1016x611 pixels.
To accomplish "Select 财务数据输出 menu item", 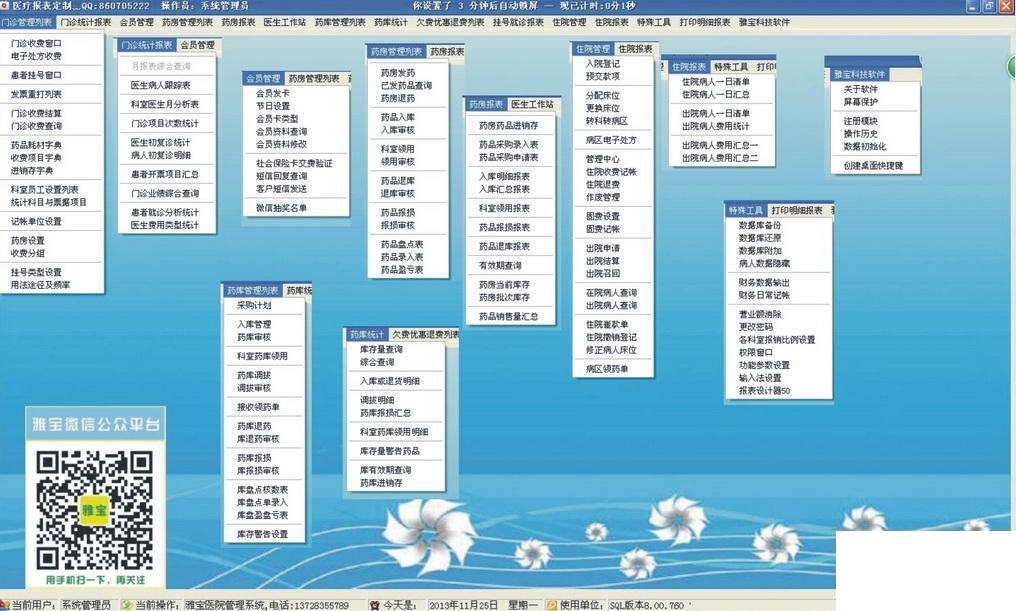I will point(764,282).
